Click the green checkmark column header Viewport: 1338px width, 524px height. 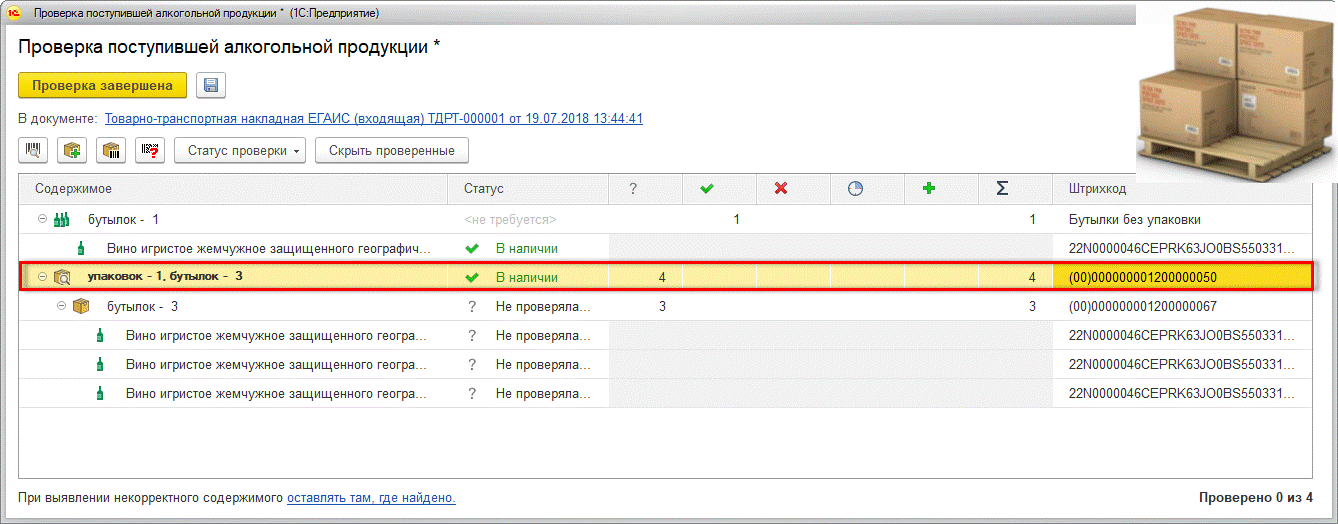(x=707, y=188)
